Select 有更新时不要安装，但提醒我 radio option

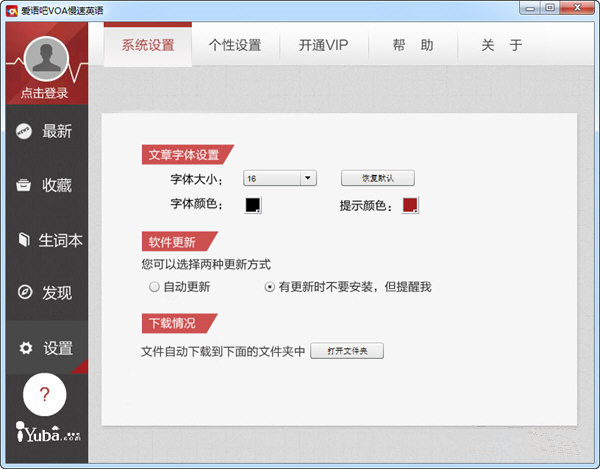(269, 287)
